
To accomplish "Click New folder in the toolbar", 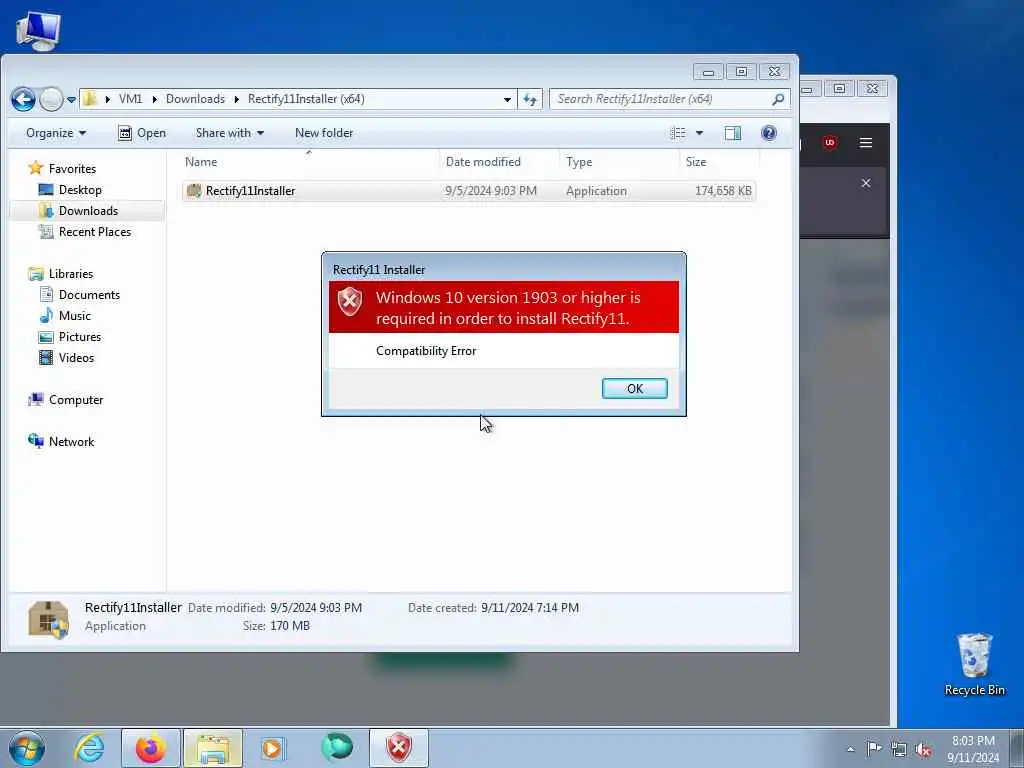I will [x=324, y=133].
